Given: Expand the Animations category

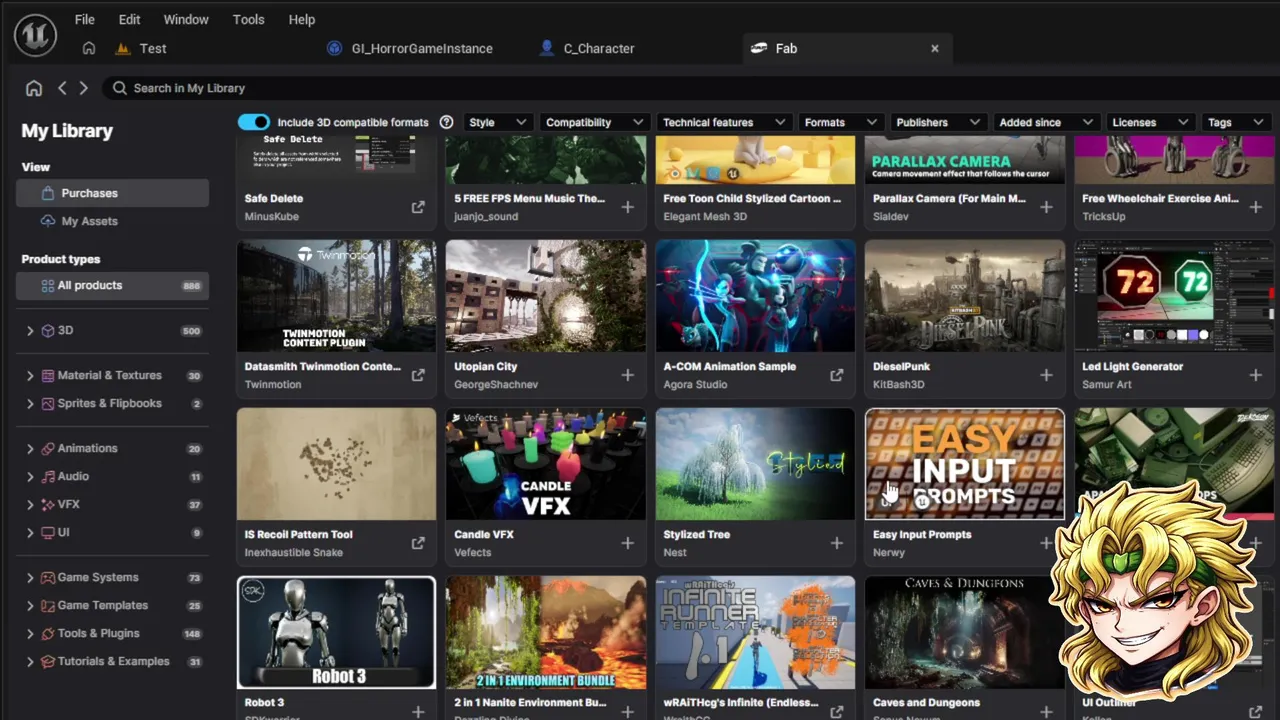Looking at the screenshot, I should coord(30,449).
